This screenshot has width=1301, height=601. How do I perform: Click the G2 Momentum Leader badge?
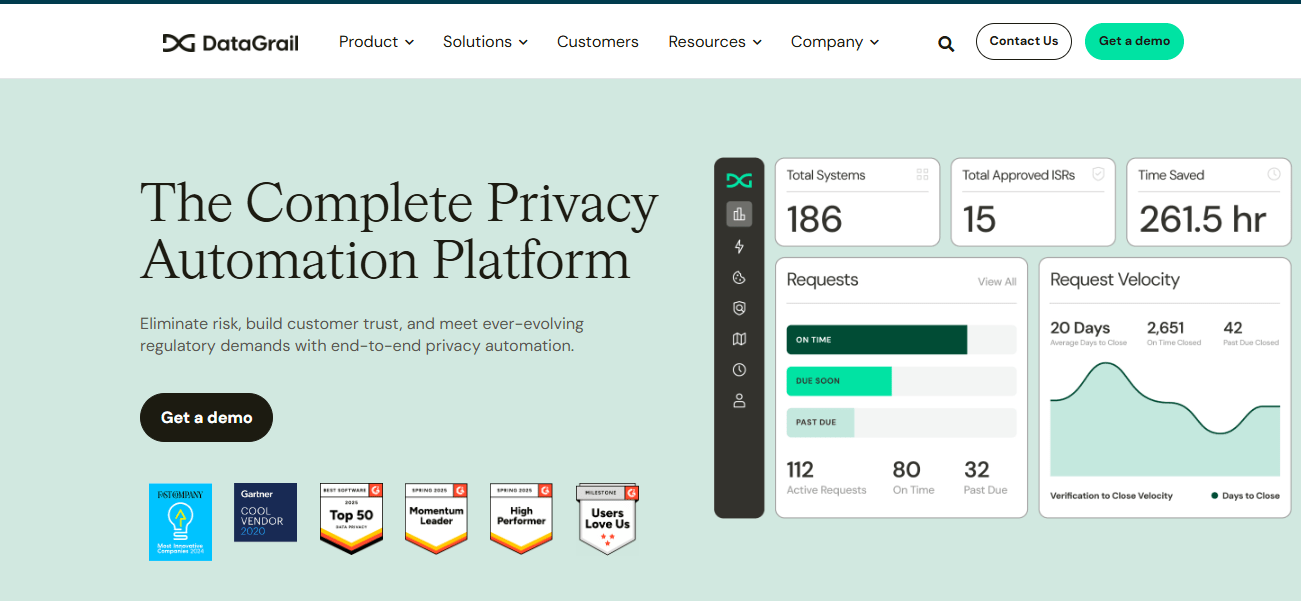click(x=436, y=518)
